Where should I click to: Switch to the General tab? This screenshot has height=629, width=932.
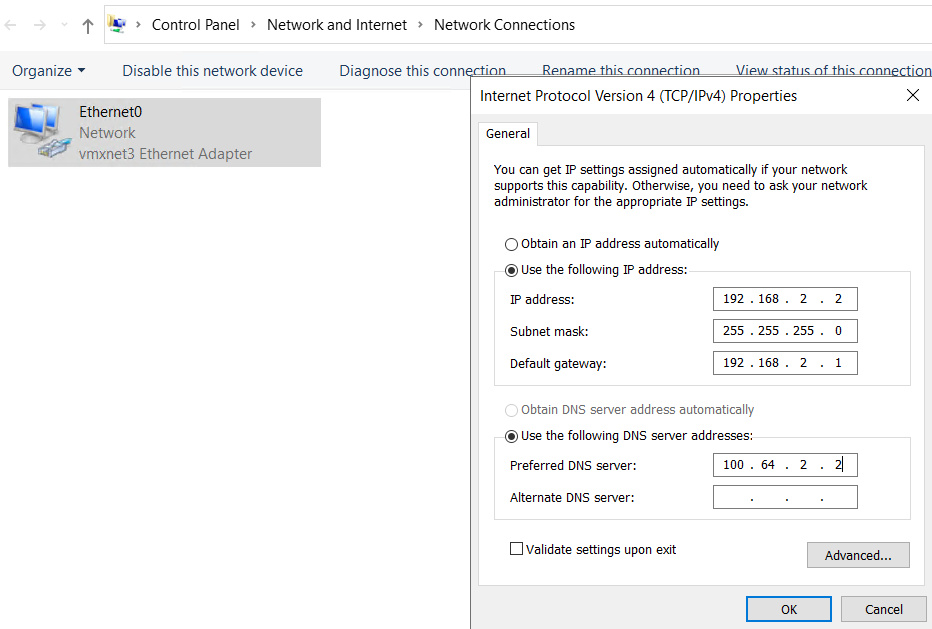click(x=507, y=133)
